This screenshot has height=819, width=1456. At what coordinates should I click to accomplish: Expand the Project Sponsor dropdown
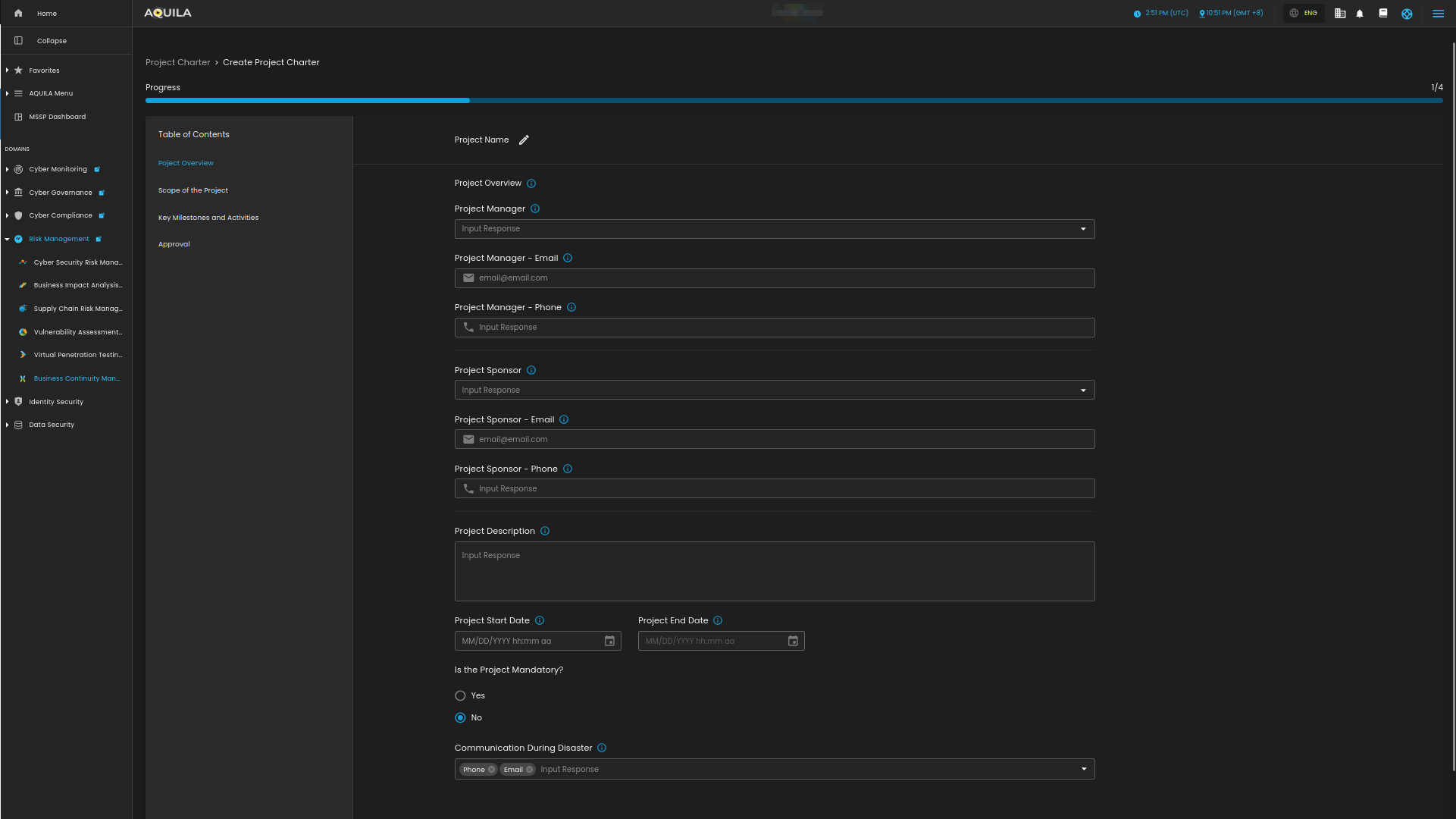(x=774, y=391)
